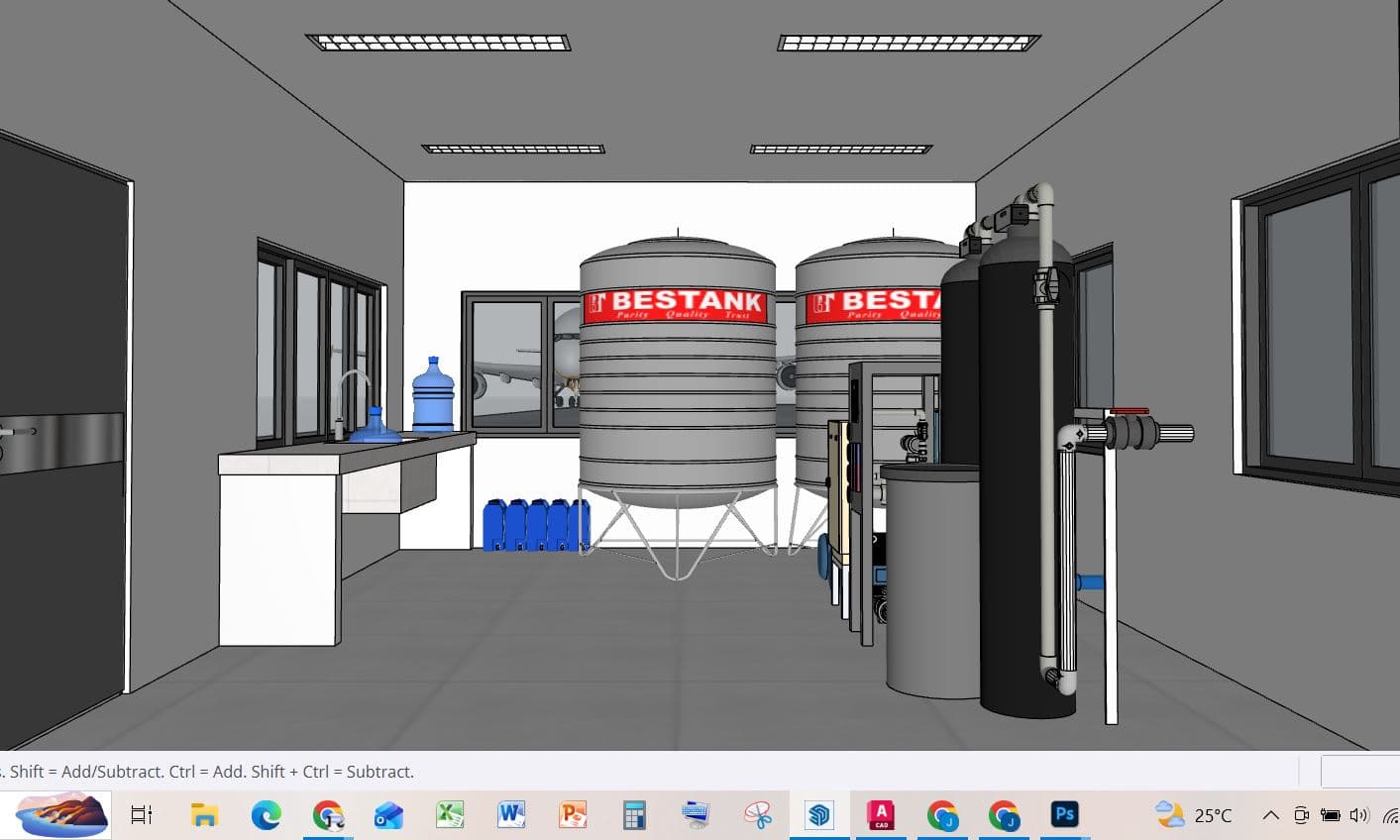Open Outlook from the taskbar
Screen dimensions: 1400x840
pos(388,815)
